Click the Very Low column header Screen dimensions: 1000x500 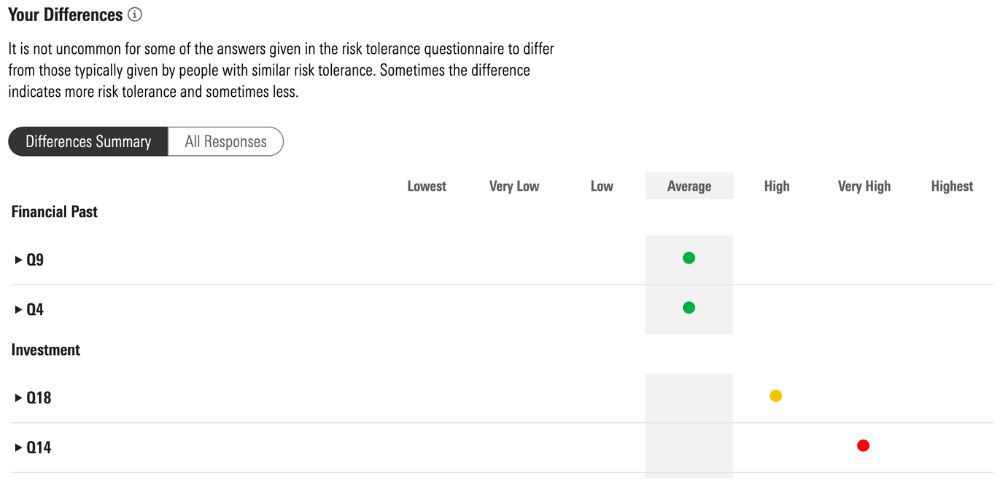[514, 186]
